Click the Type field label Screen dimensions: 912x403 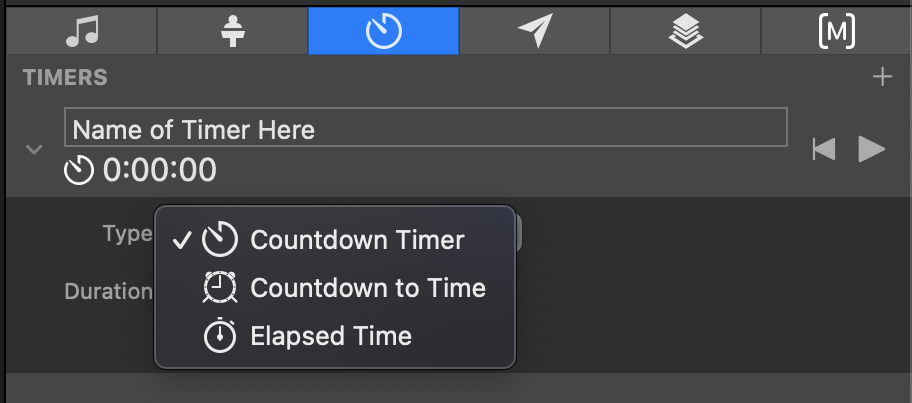tap(126, 233)
